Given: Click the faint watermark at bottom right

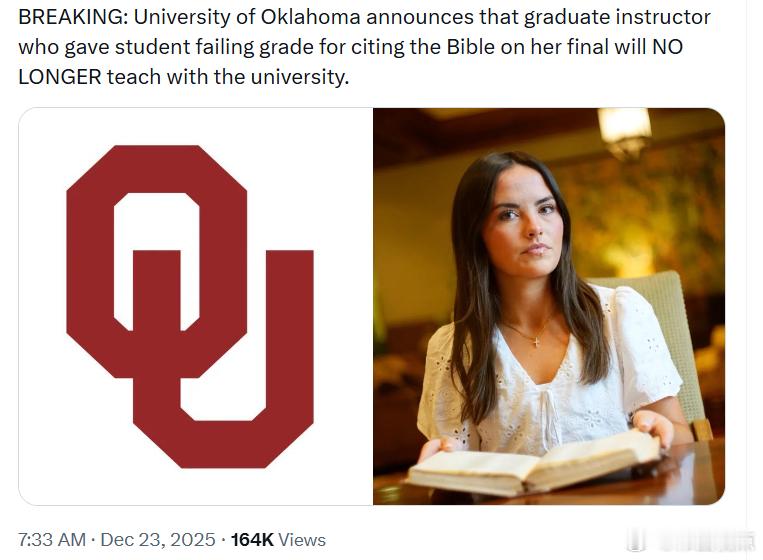Looking at the screenshot, I should tap(714, 541).
